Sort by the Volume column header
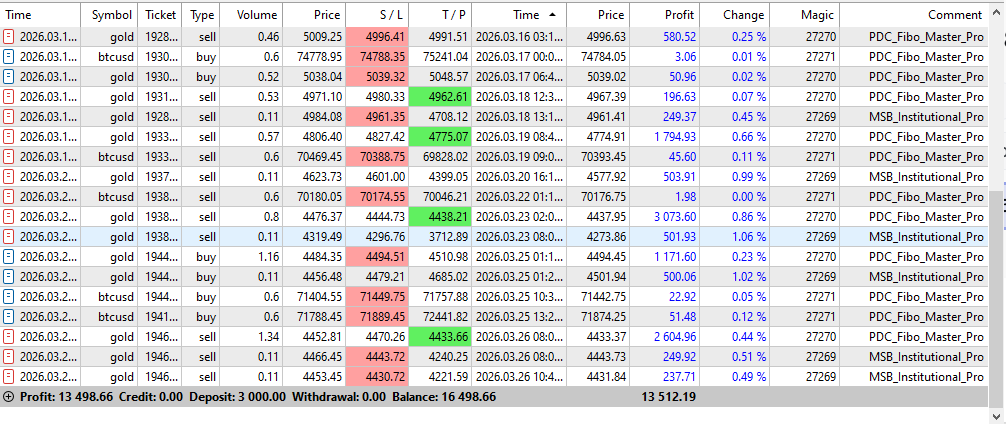Image resolution: width=1006 pixels, height=424 pixels. tap(252, 15)
